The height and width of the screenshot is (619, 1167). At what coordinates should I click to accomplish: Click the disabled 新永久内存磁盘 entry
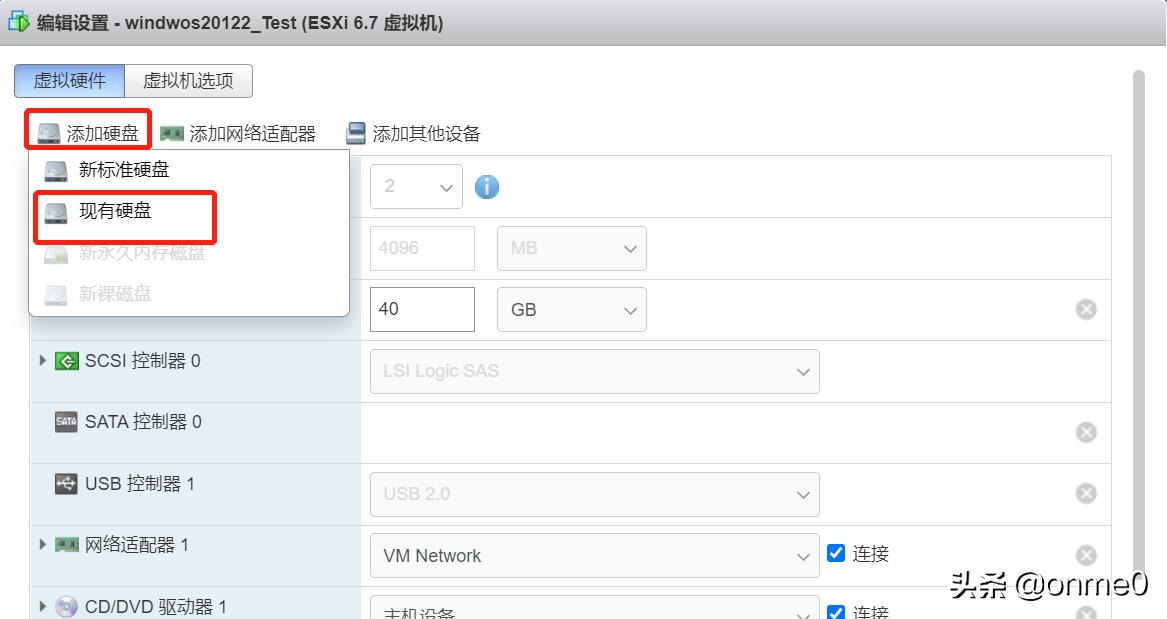coord(188,253)
